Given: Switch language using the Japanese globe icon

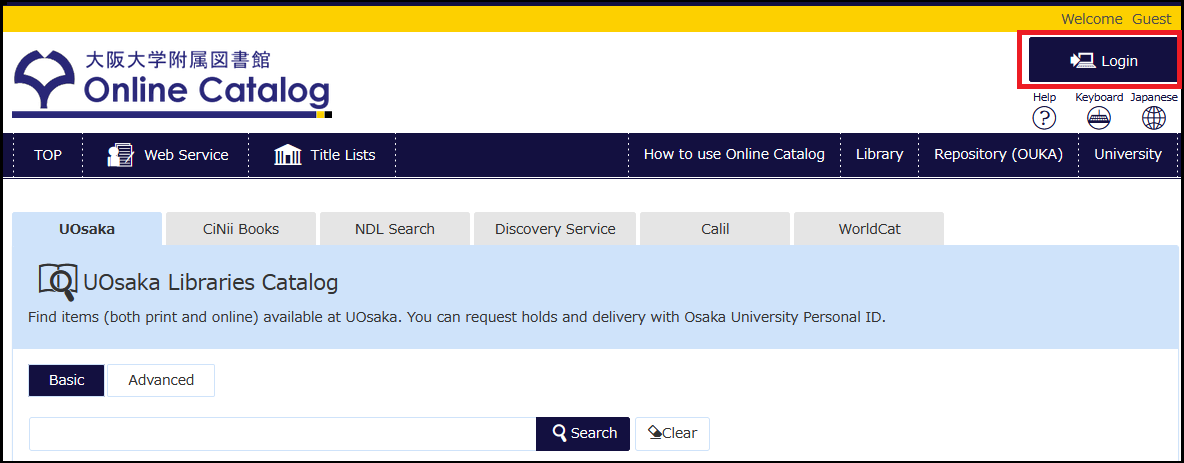Looking at the screenshot, I should click(x=1153, y=118).
